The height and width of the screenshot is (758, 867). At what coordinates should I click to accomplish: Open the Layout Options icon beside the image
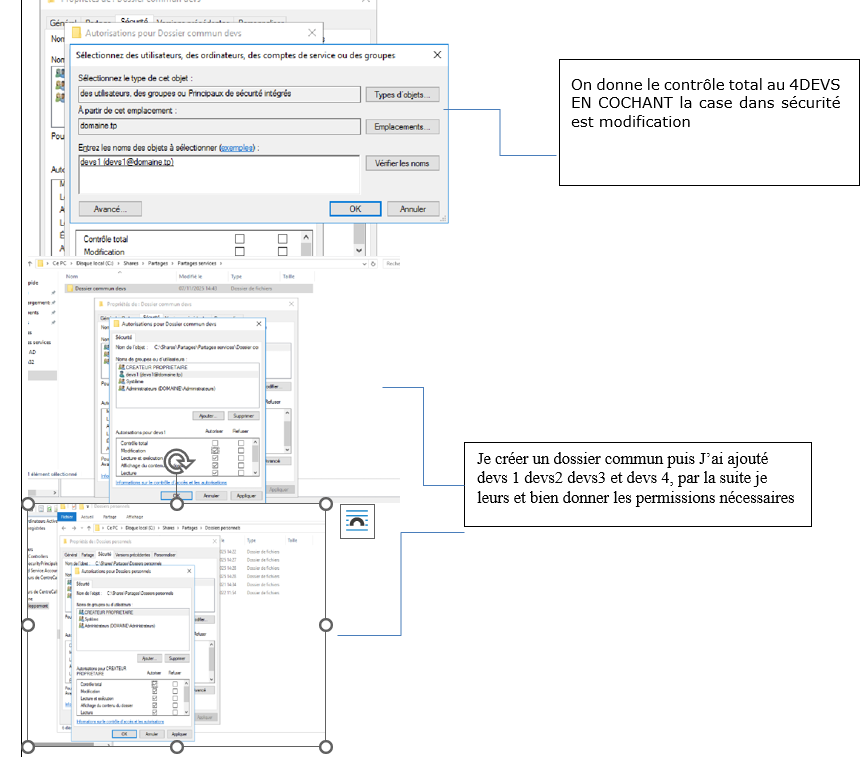tap(358, 521)
